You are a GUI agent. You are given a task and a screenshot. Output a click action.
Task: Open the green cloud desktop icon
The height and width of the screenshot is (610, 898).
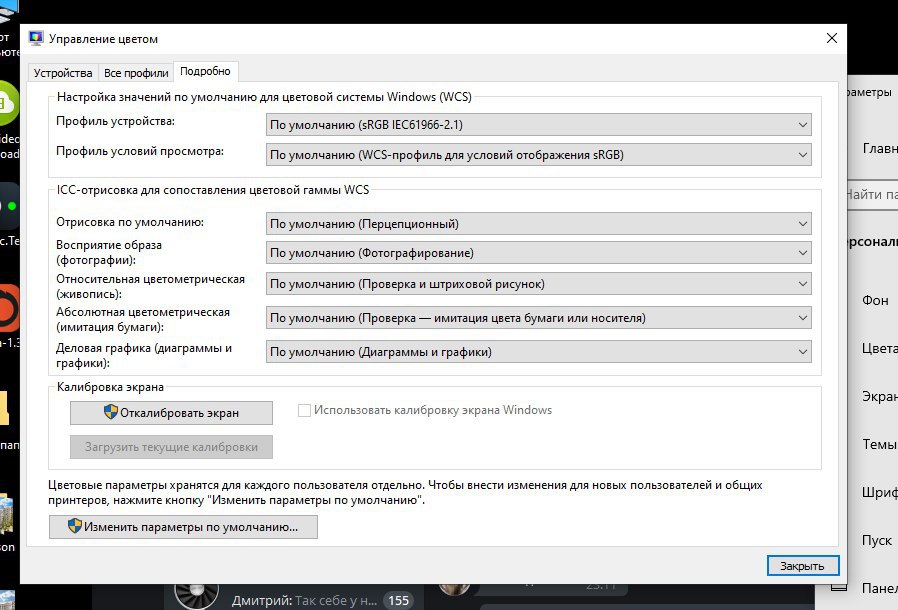click(9, 103)
